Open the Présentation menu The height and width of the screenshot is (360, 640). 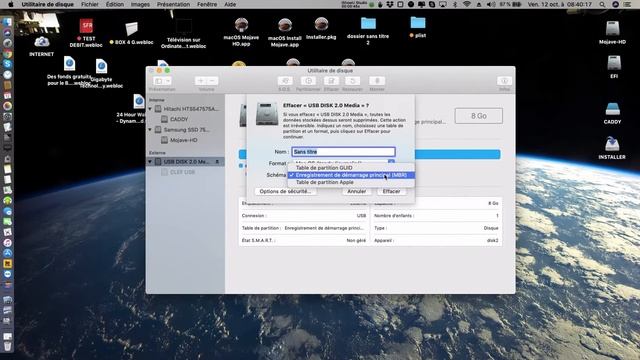coord(173,4)
